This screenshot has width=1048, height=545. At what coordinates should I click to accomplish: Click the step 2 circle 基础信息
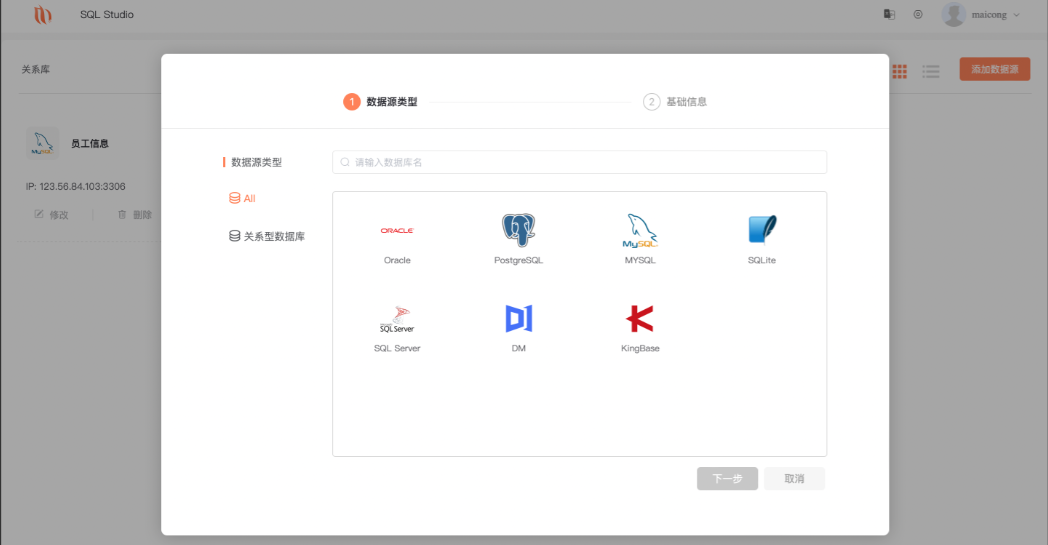tap(652, 102)
